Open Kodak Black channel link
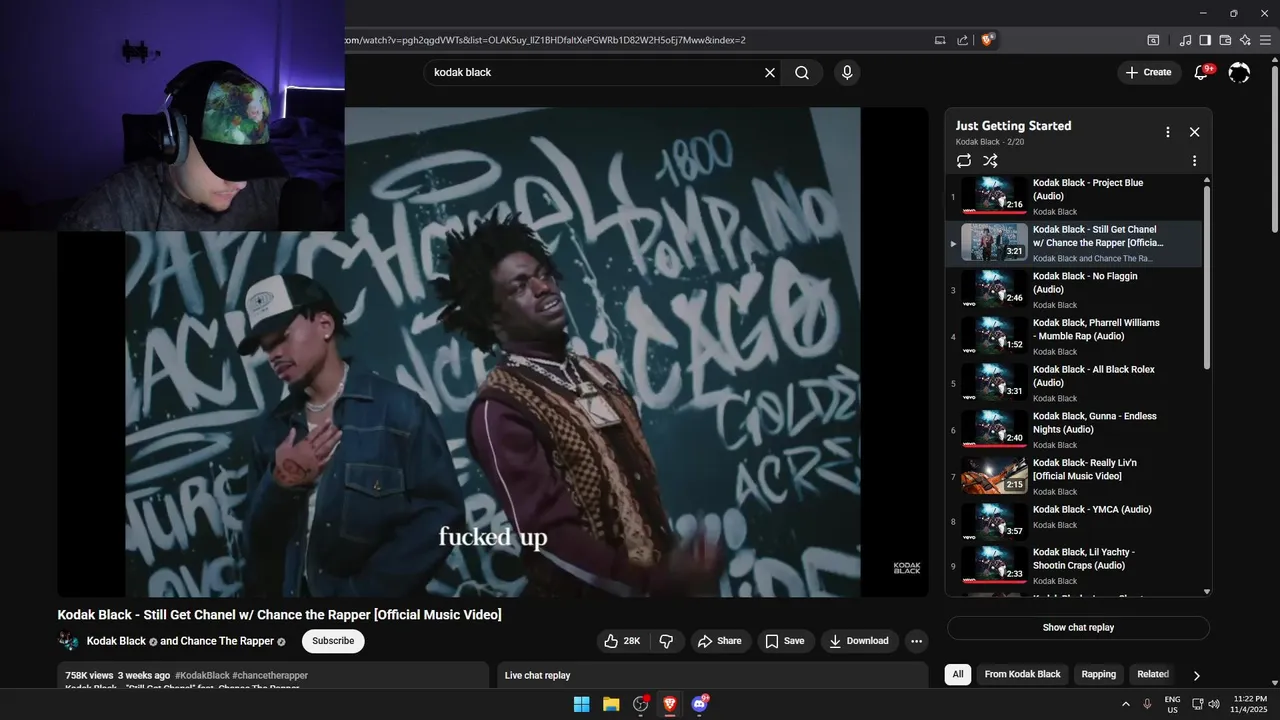 coord(116,641)
